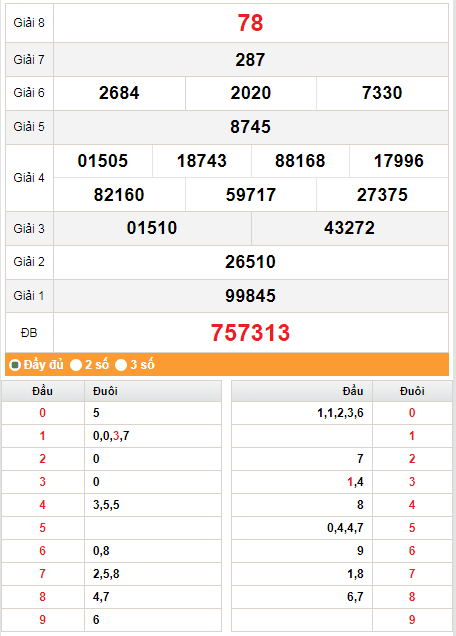This screenshot has height=636, width=456.
Task: Select the 'Đầy đủ' radio option
Action: coord(15,365)
